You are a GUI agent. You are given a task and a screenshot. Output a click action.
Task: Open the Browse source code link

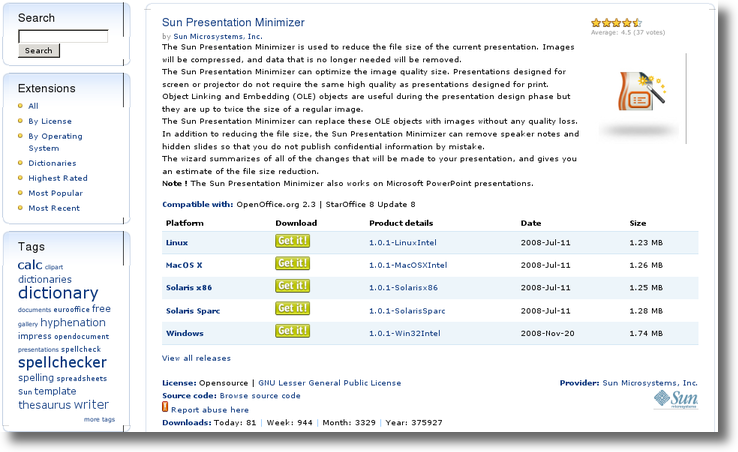260,396
